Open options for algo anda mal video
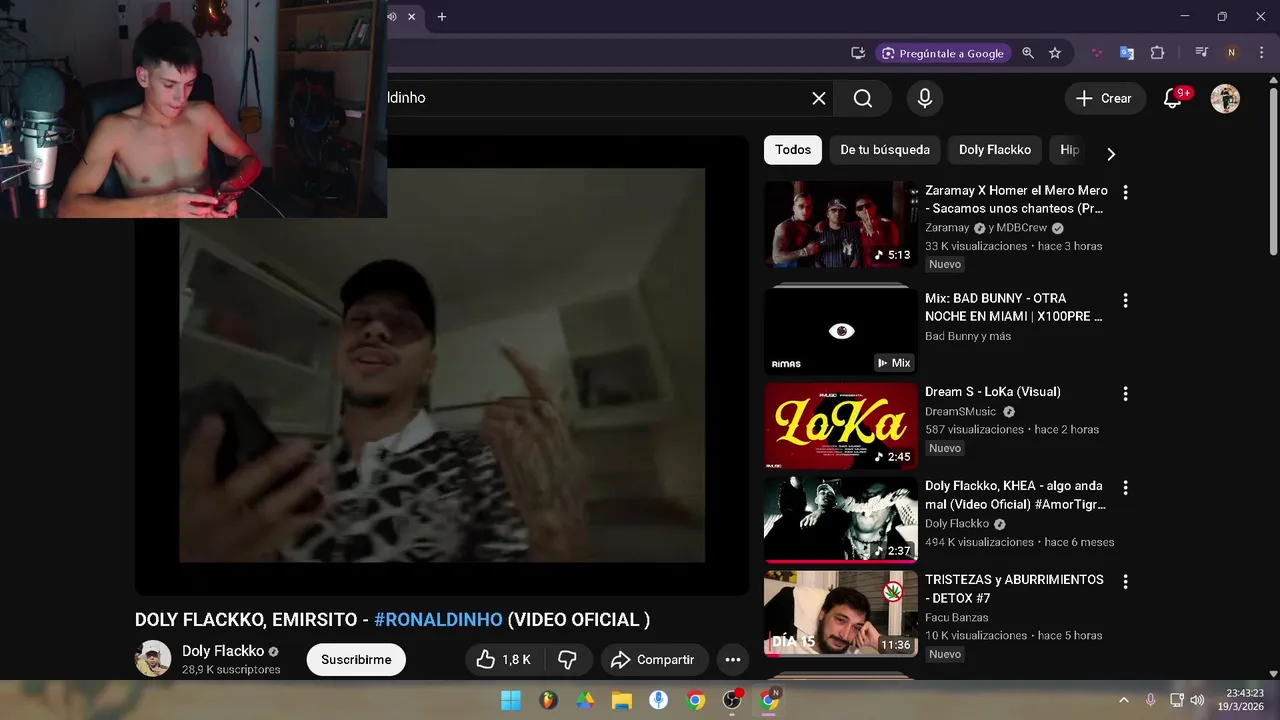Viewport: 1280px width, 720px height. tap(1125, 488)
